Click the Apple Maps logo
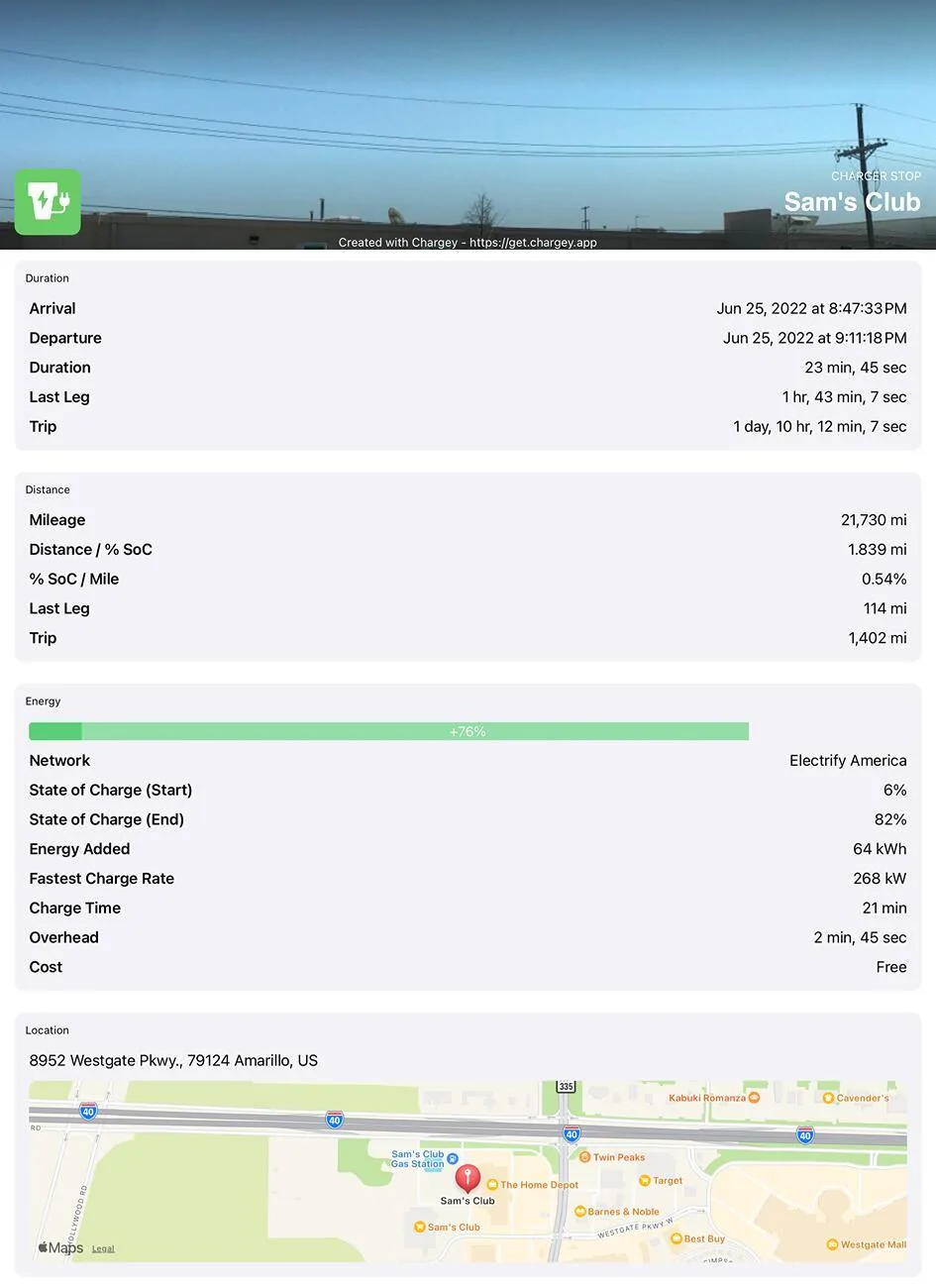The width and height of the screenshot is (936, 1288). pyautogui.click(x=60, y=1247)
